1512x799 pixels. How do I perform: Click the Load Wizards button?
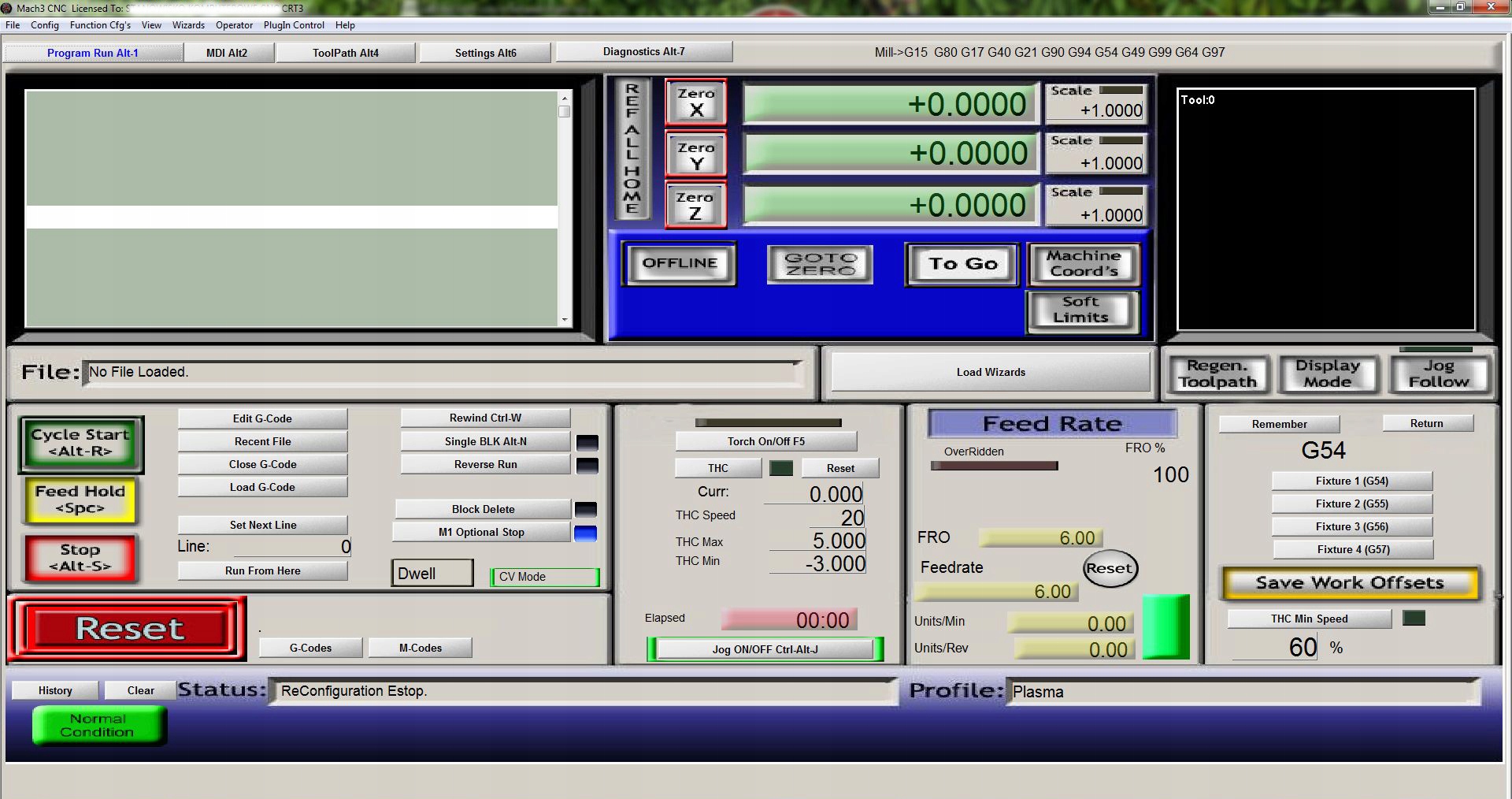click(990, 372)
